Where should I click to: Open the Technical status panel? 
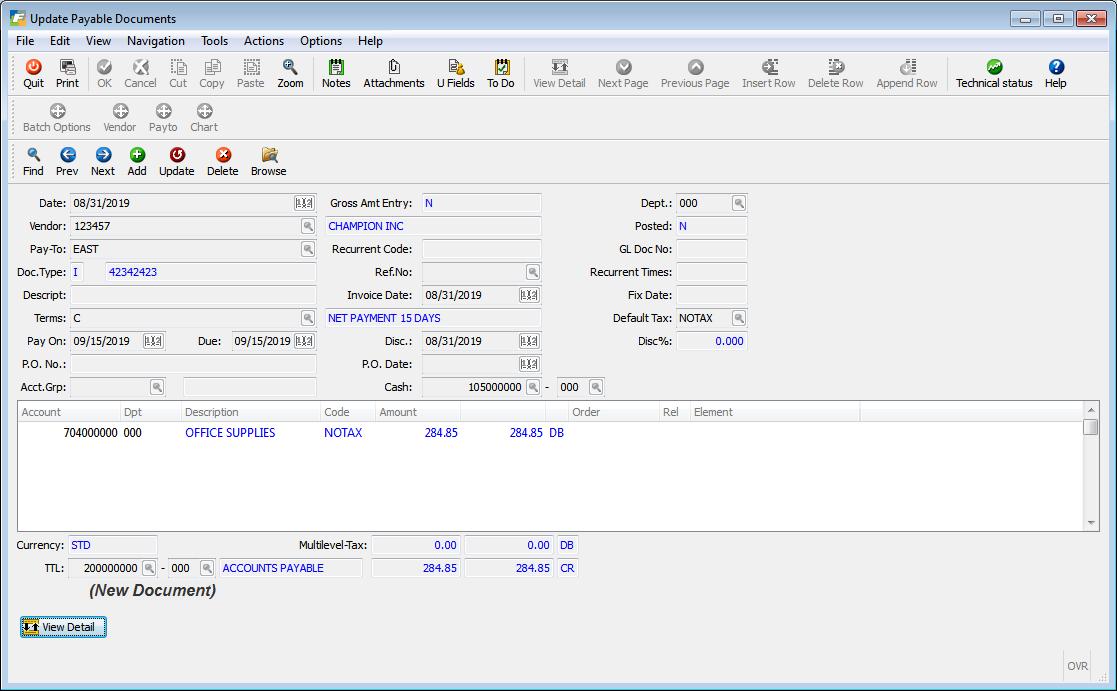coord(993,72)
